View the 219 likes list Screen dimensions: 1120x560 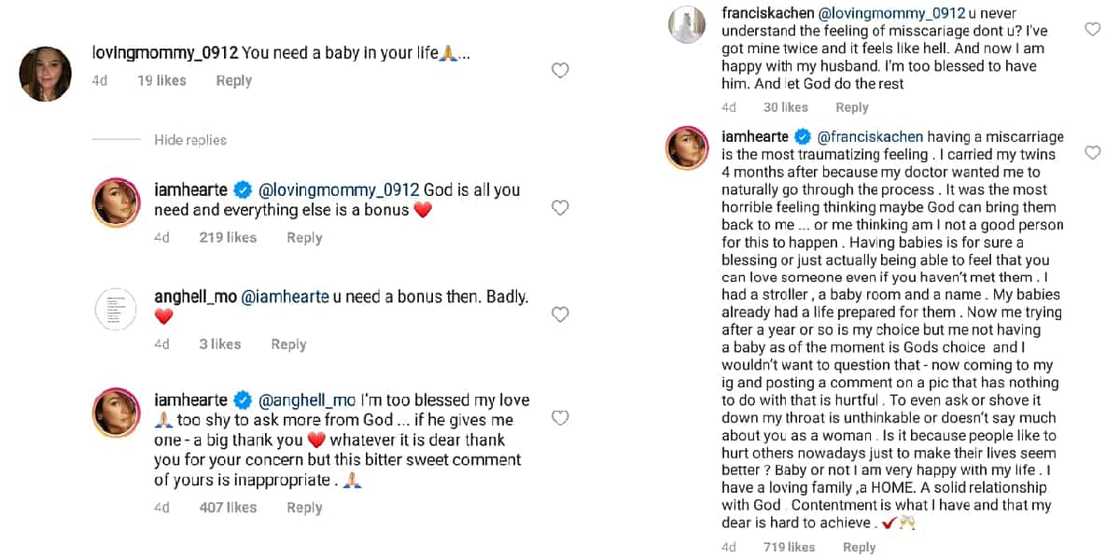227,237
